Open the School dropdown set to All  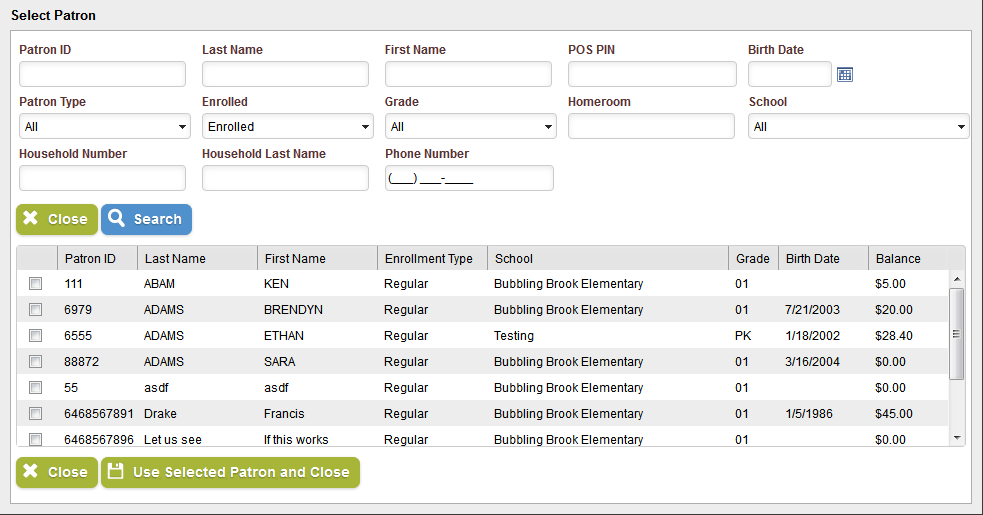click(858, 127)
